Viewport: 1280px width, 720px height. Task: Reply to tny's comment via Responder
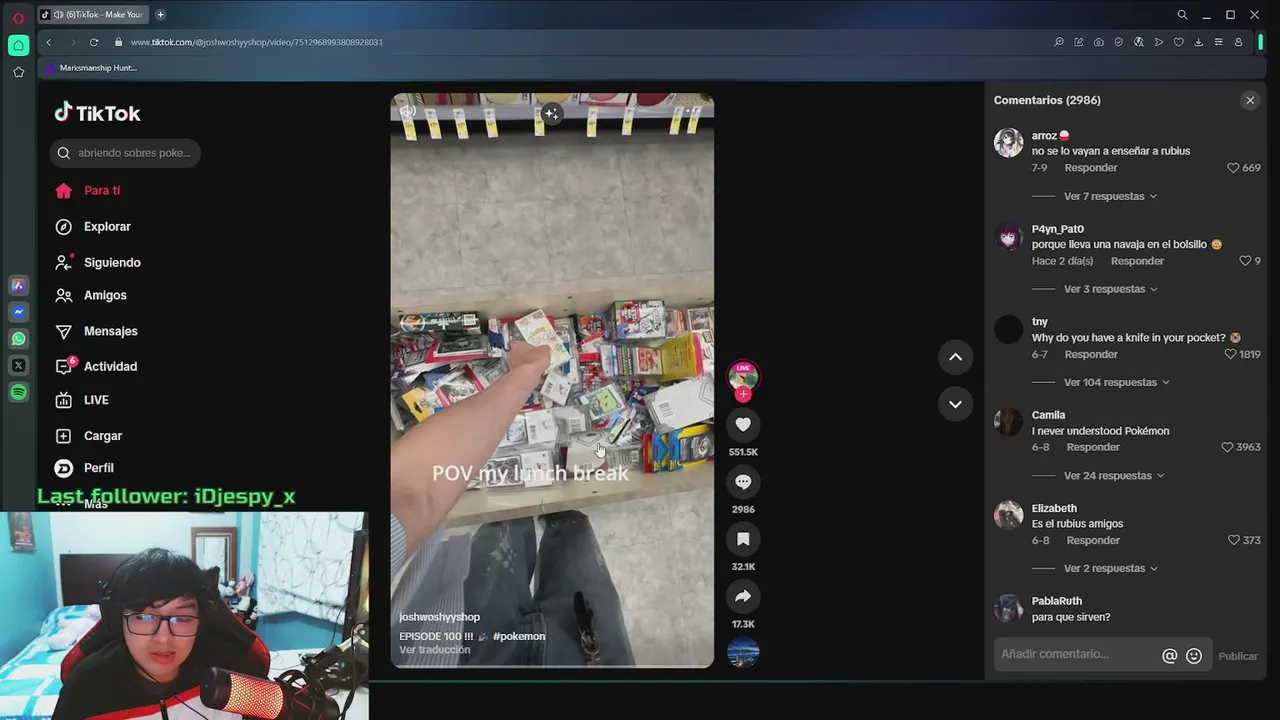1091,354
